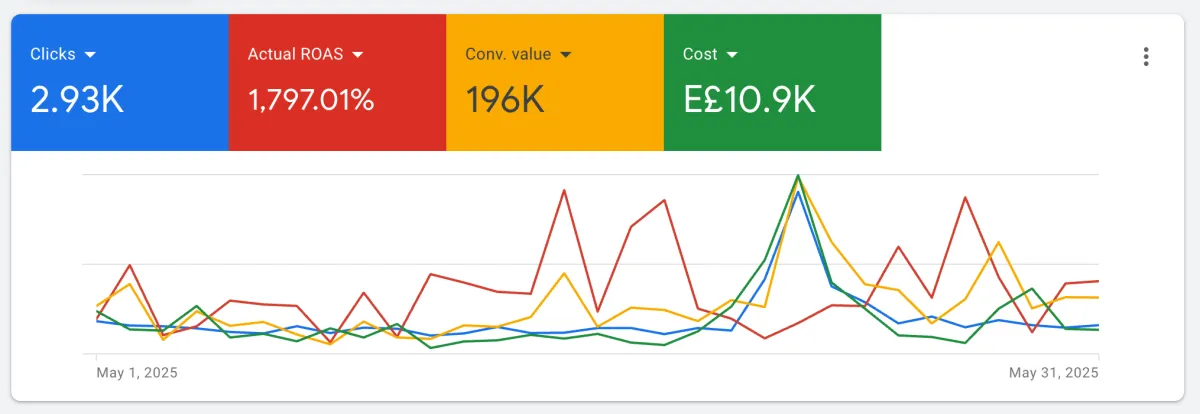Click the Clicks metric label
The image size is (1200, 414).
click(53, 54)
